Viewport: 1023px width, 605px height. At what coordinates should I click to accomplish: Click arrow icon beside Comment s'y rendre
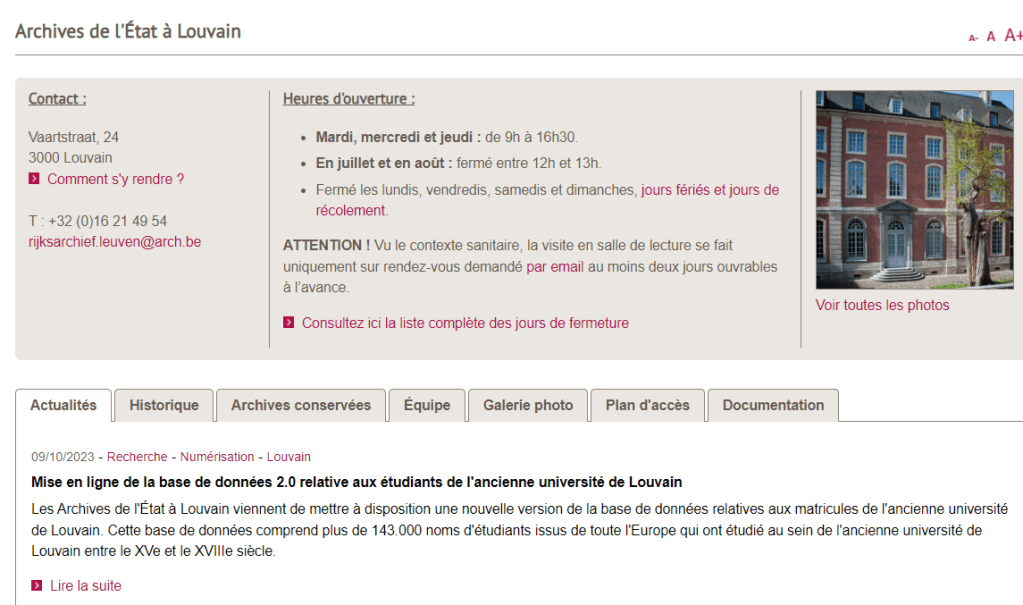(x=34, y=179)
